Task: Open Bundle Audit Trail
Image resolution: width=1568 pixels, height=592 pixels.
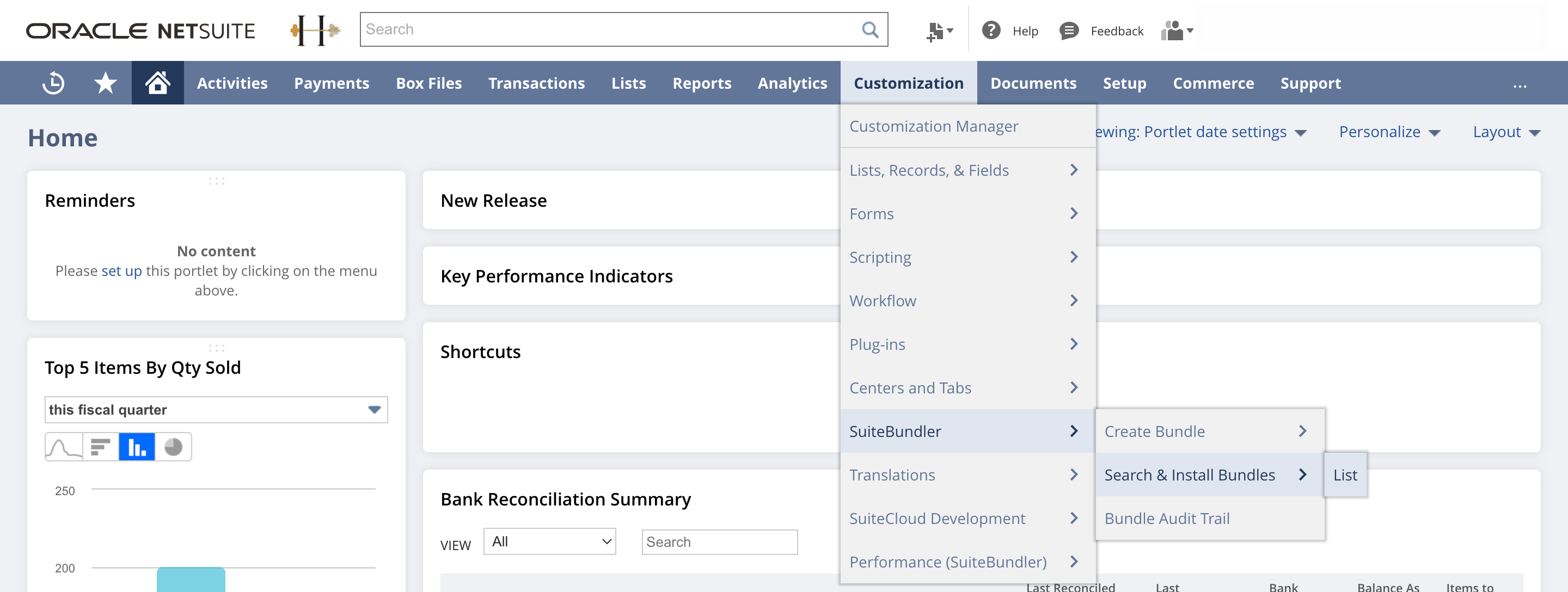Action: 1209,518
